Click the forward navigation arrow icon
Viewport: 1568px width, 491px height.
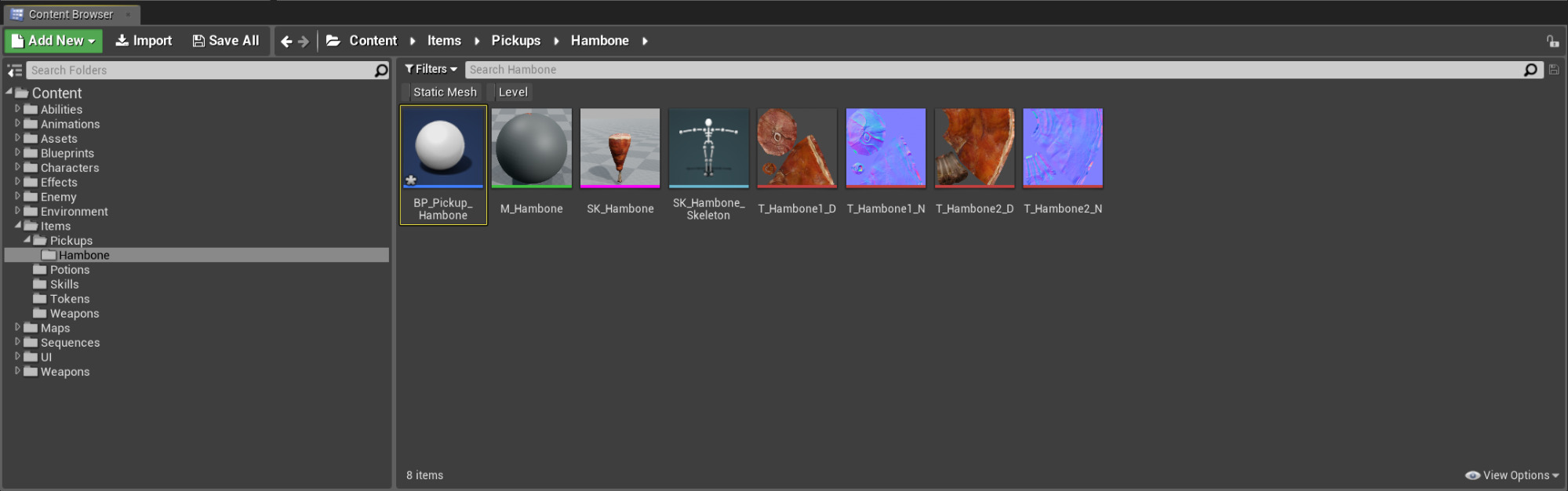[304, 42]
